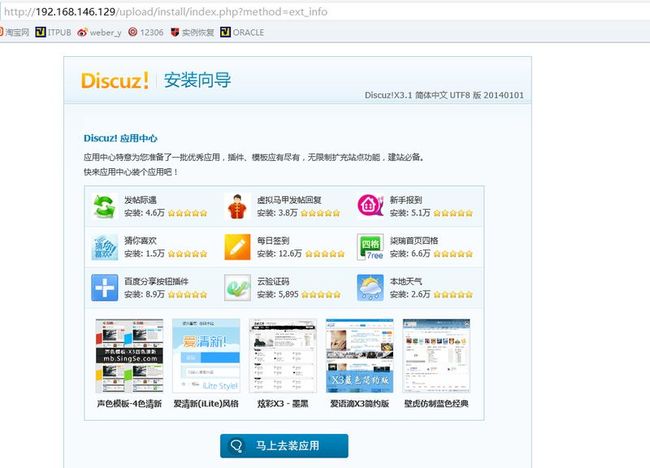The image size is (650, 468).
Task: Click the star rating for 新手报到
Action: [453, 213]
